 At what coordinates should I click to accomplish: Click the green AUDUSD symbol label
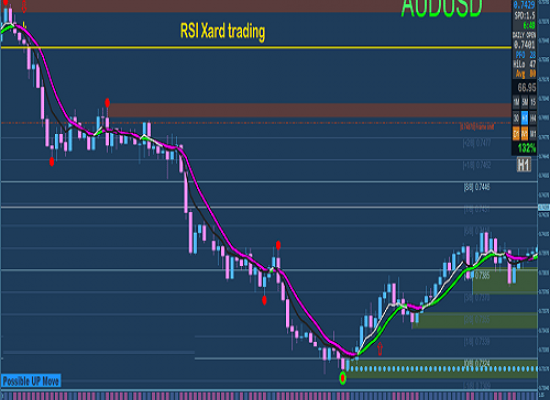point(442,8)
